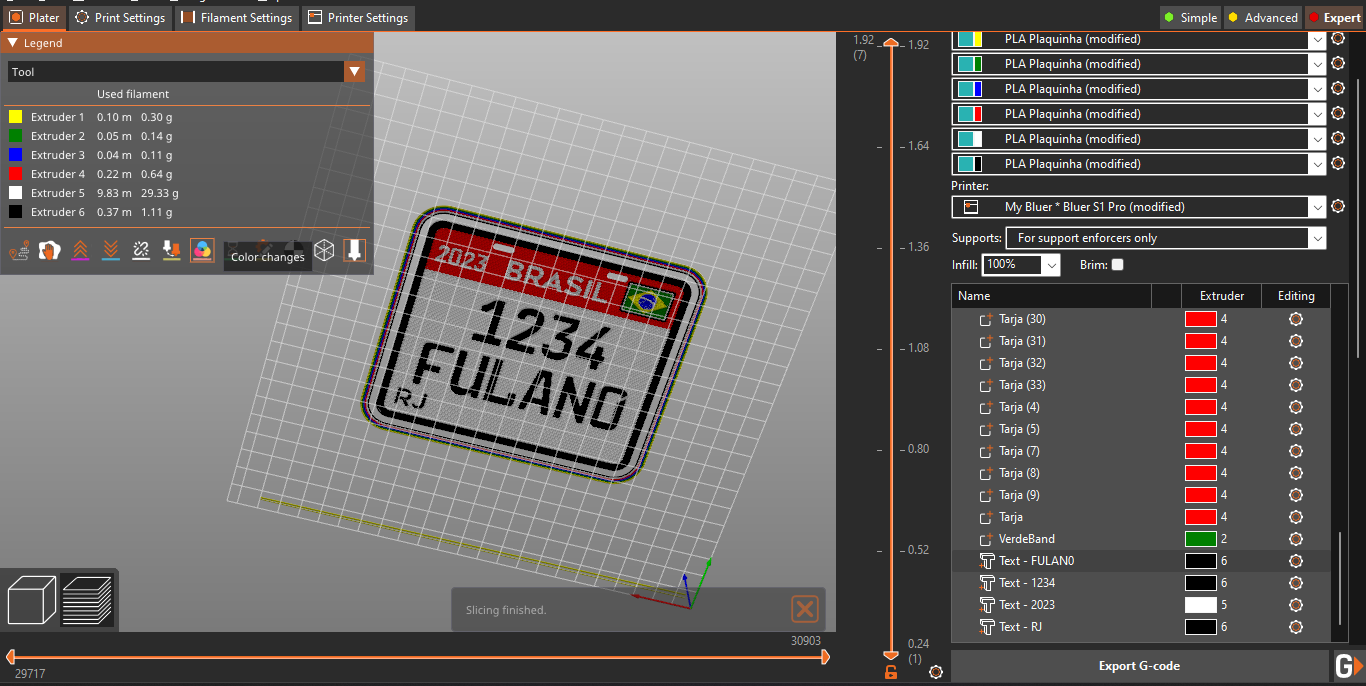This screenshot has height=686, width=1366.
Task: Toggle travel moves visibility in the legend toolbar
Action: (19, 250)
